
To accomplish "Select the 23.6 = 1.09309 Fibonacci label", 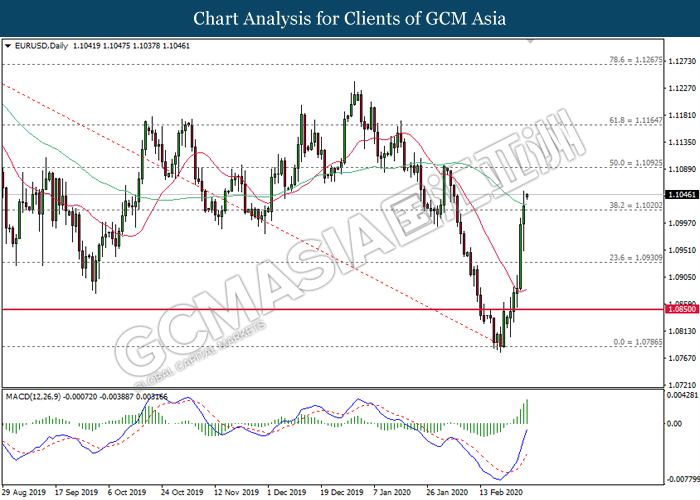I will pos(636,258).
